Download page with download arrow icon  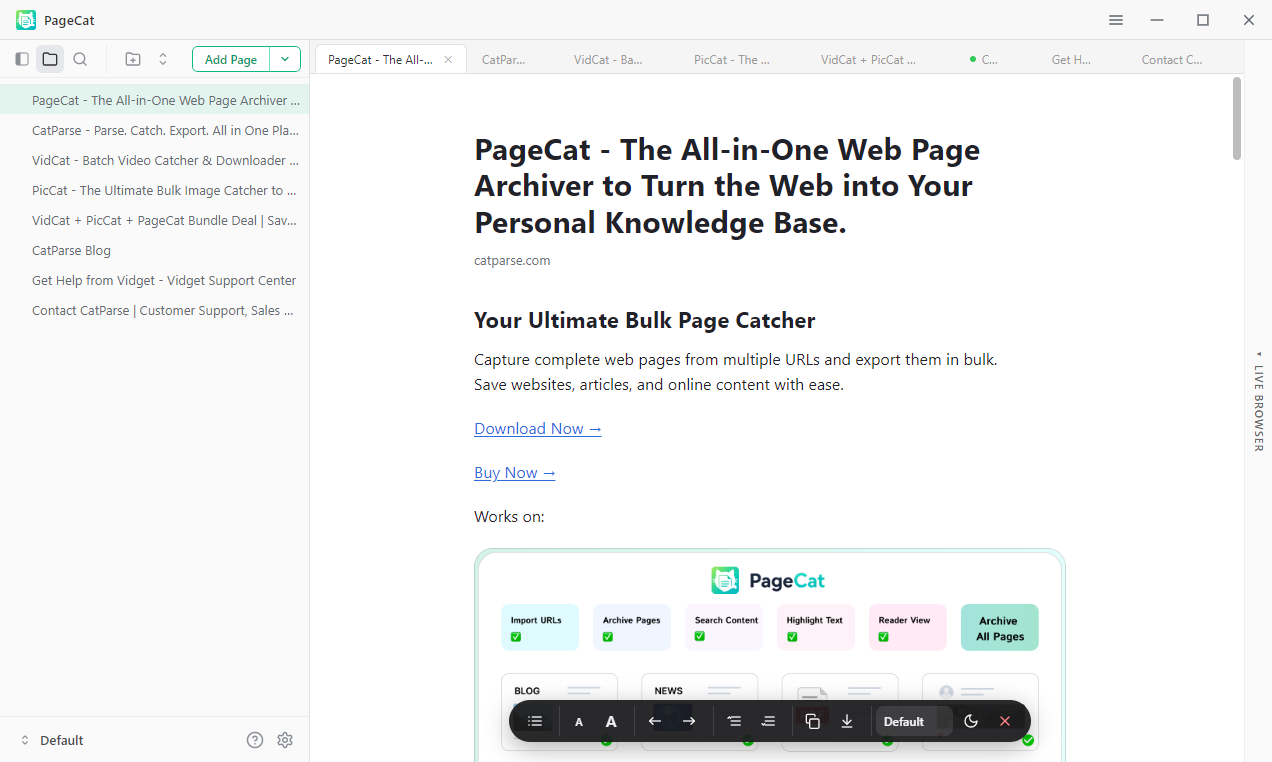pyautogui.click(x=847, y=721)
